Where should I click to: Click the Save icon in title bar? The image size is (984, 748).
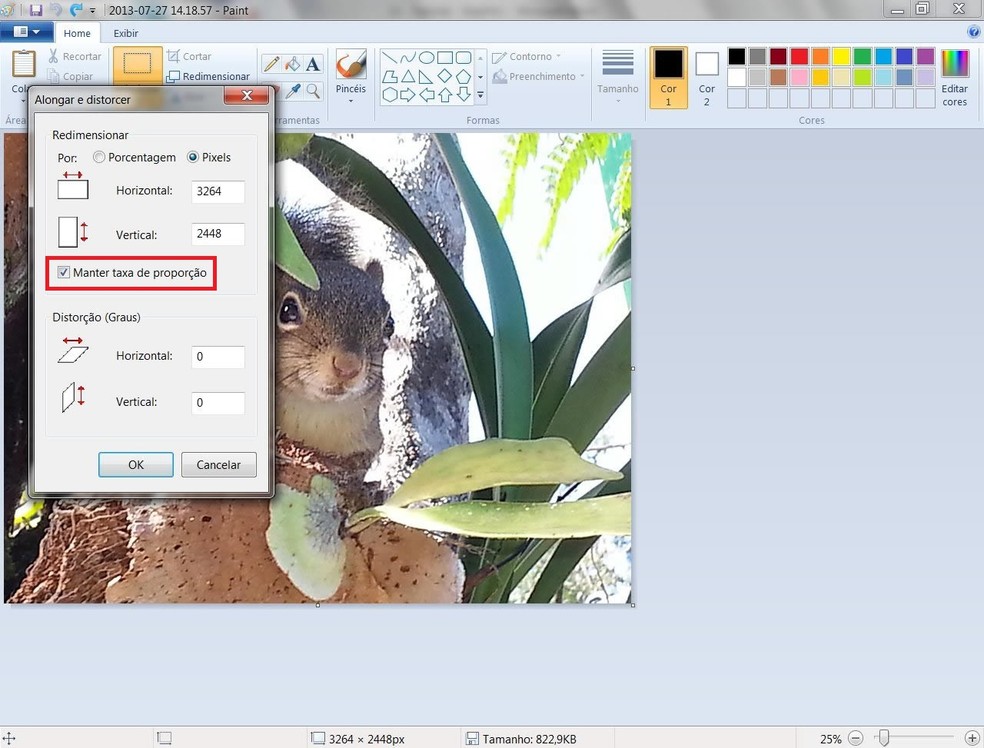[x=36, y=10]
